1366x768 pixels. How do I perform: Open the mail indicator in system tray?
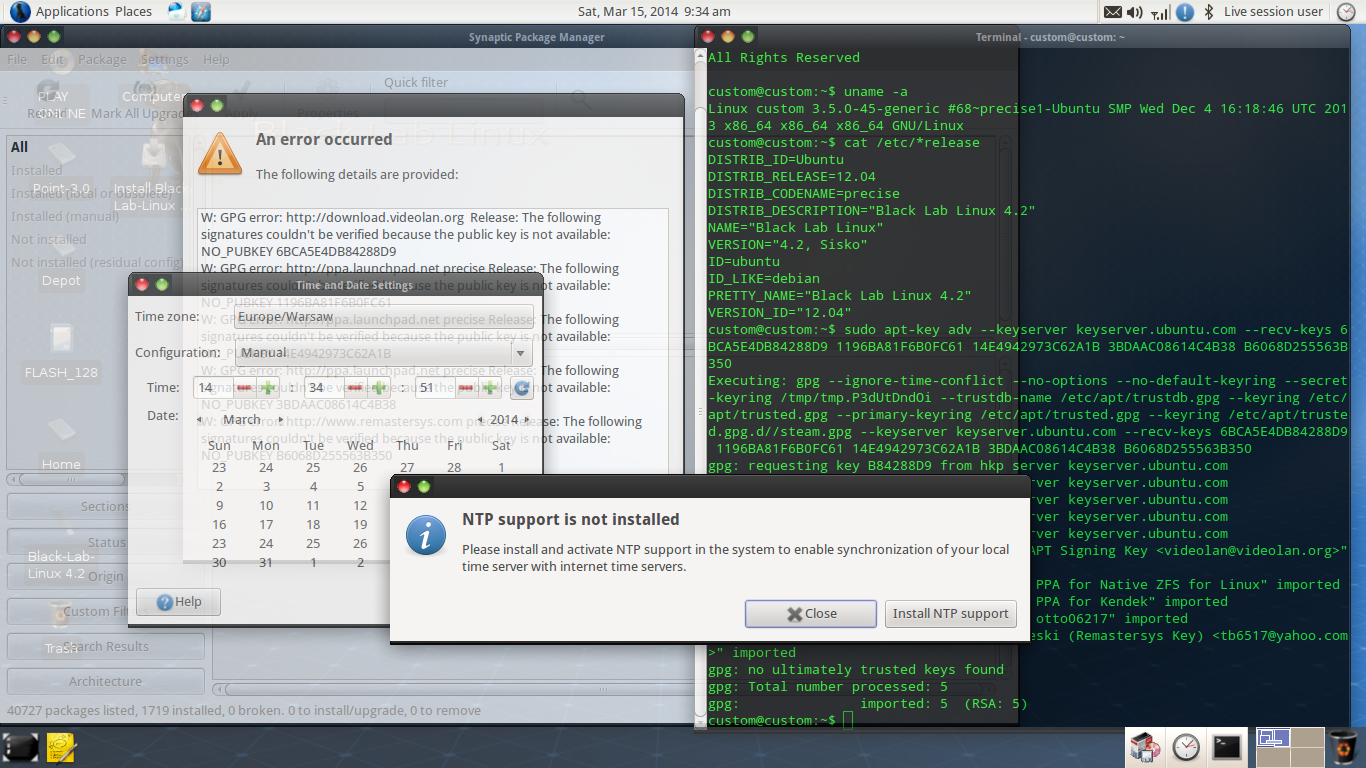point(1113,12)
